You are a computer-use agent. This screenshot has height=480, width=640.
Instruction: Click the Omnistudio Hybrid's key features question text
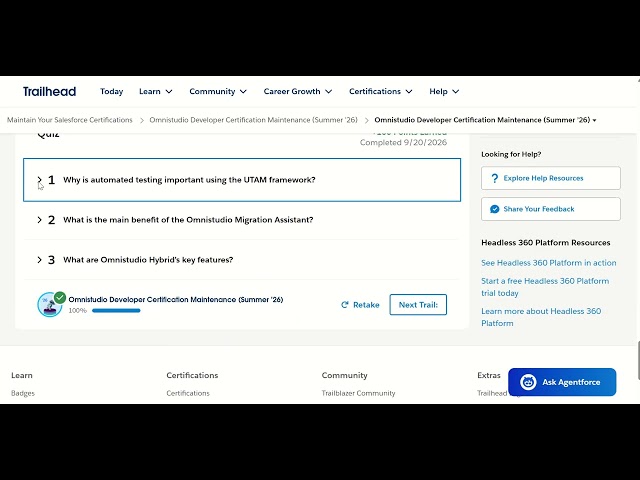[x=148, y=260]
